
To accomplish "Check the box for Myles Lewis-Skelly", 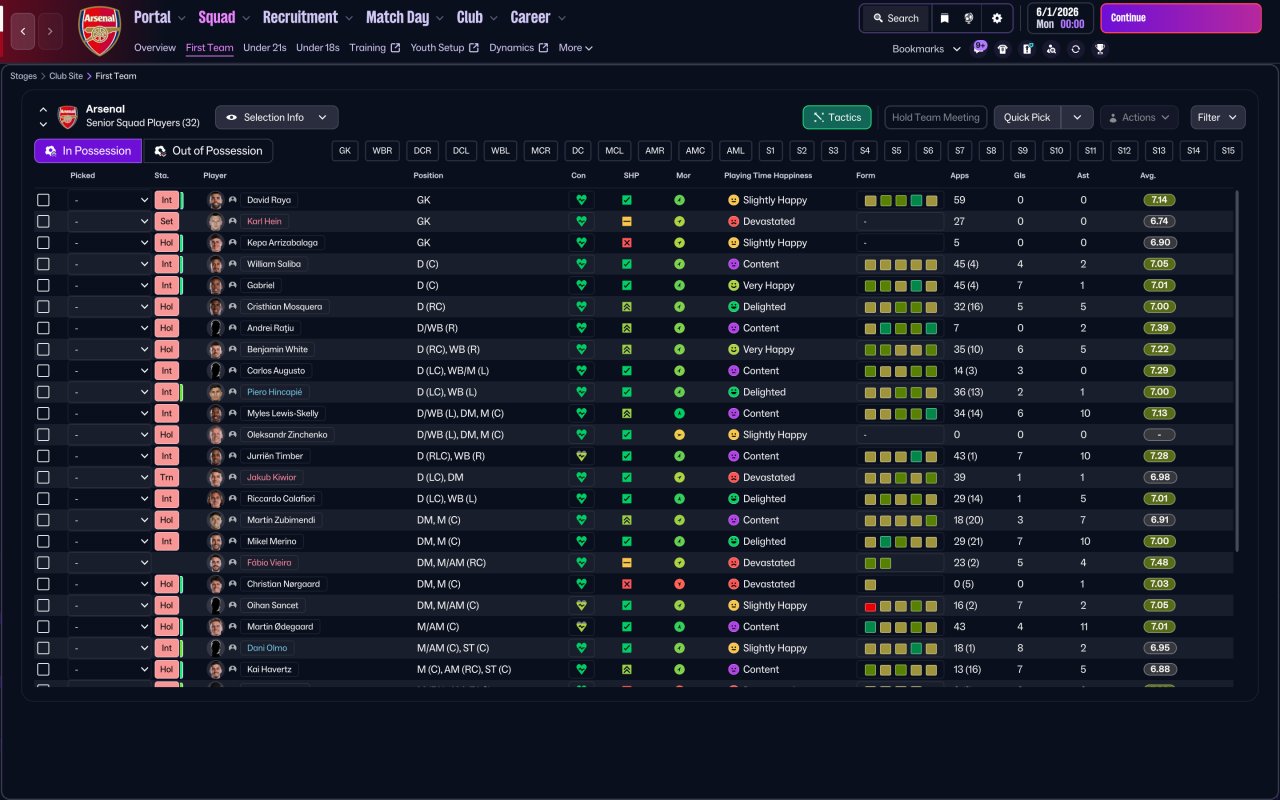I will [43, 413].
